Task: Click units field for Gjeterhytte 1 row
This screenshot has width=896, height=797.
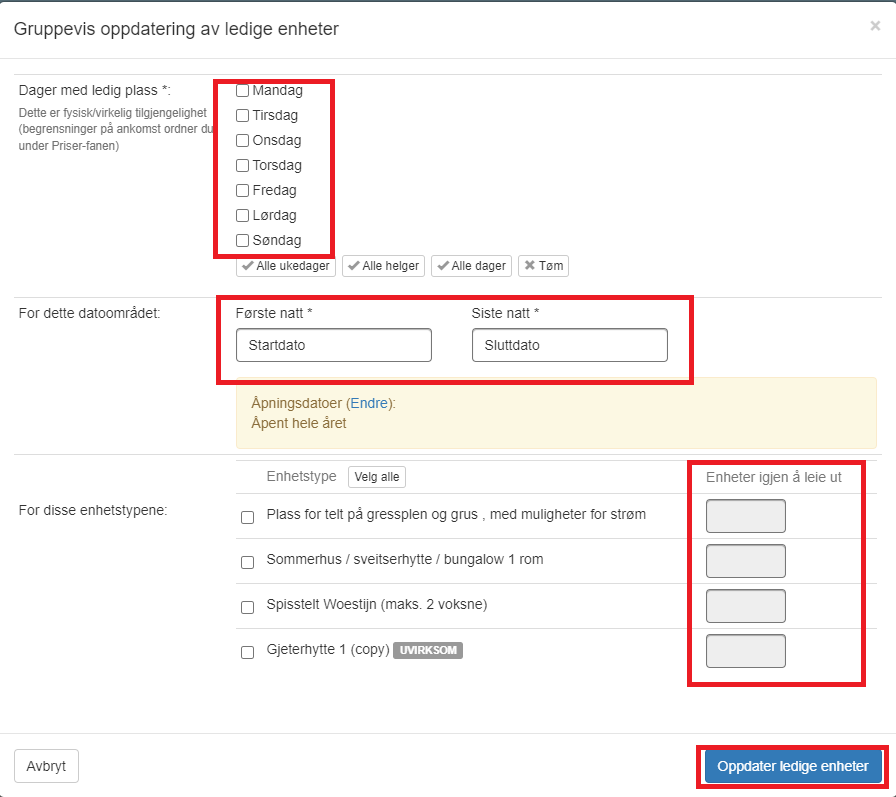Action: [x=746, y=651]
